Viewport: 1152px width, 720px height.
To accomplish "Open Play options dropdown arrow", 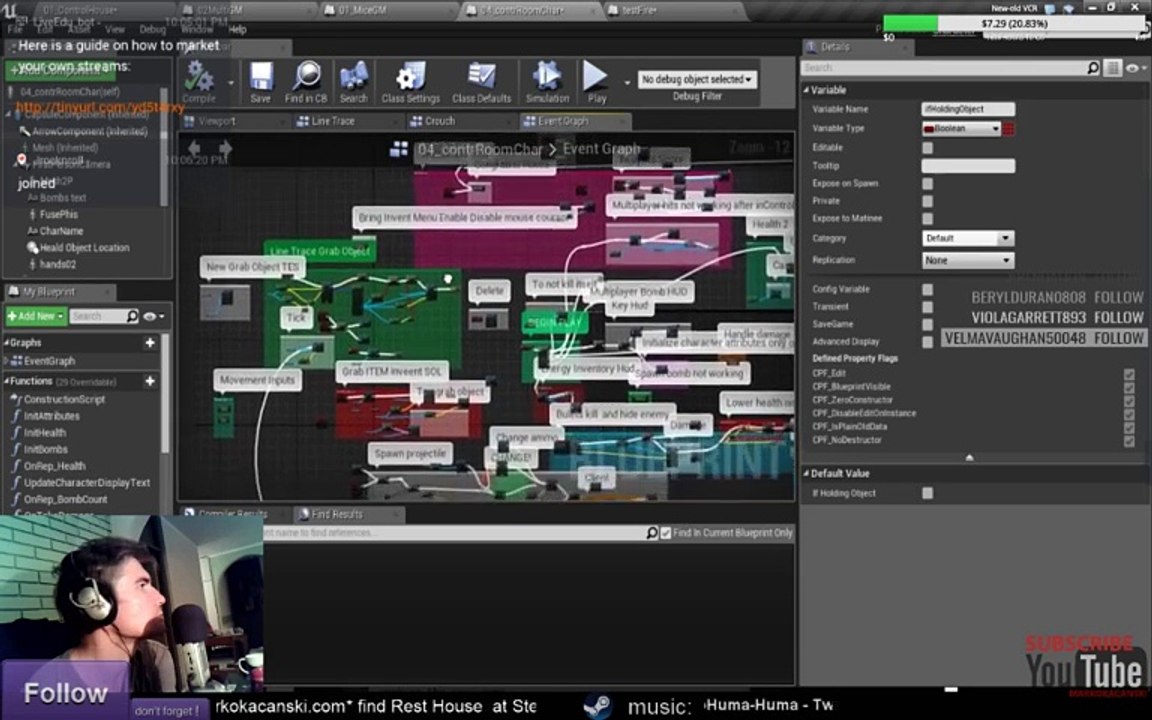I will (x=627, y=82).
